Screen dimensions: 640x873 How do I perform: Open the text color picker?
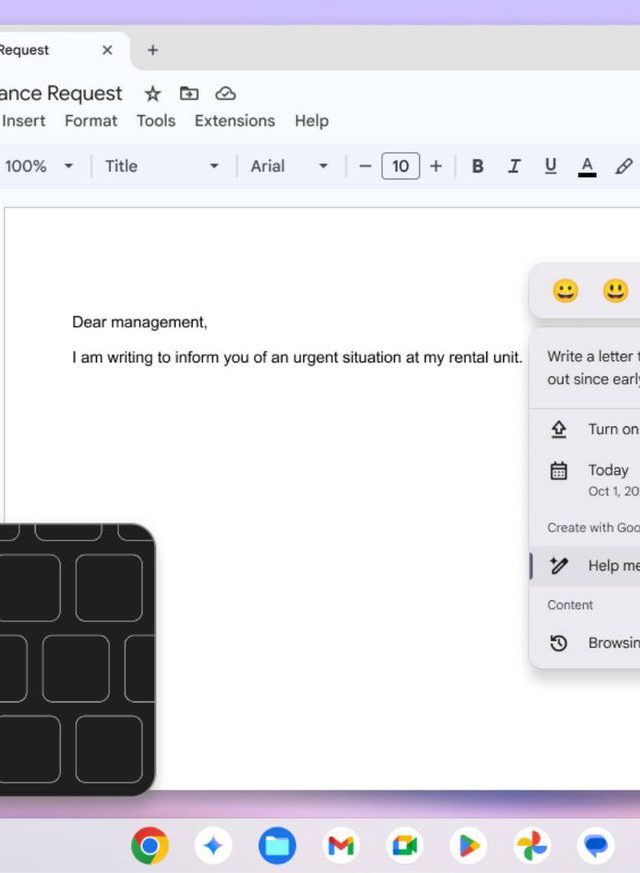point(587,166)
